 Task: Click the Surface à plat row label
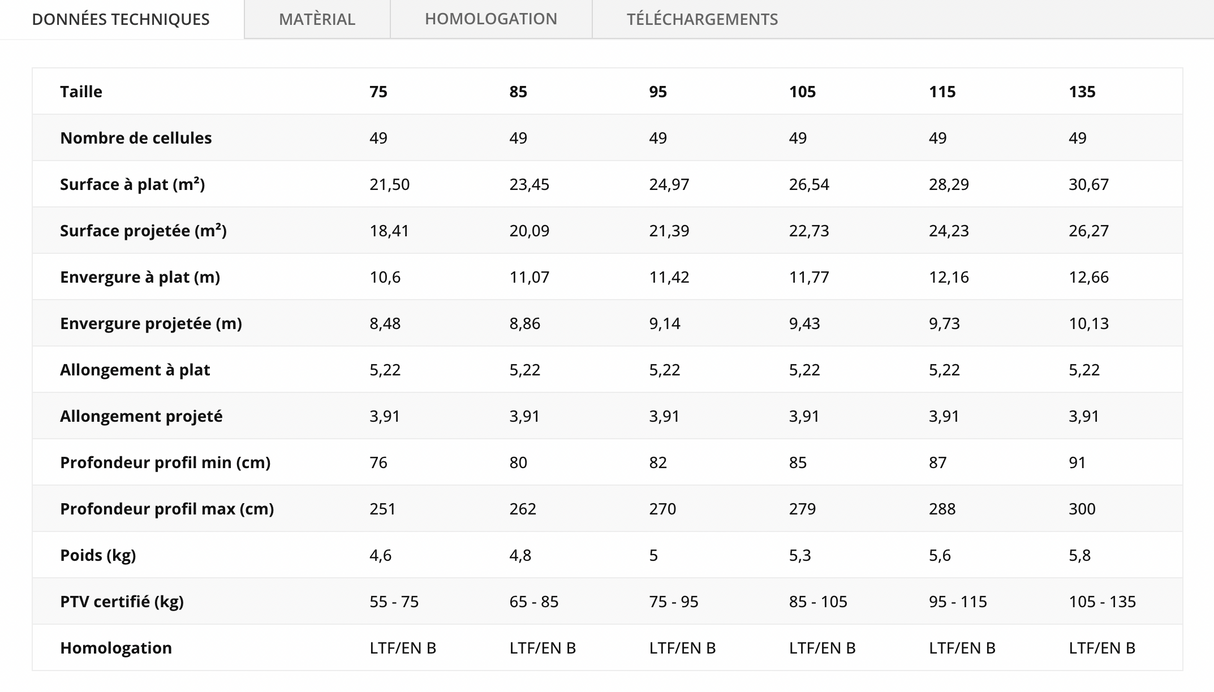(132, 185)
